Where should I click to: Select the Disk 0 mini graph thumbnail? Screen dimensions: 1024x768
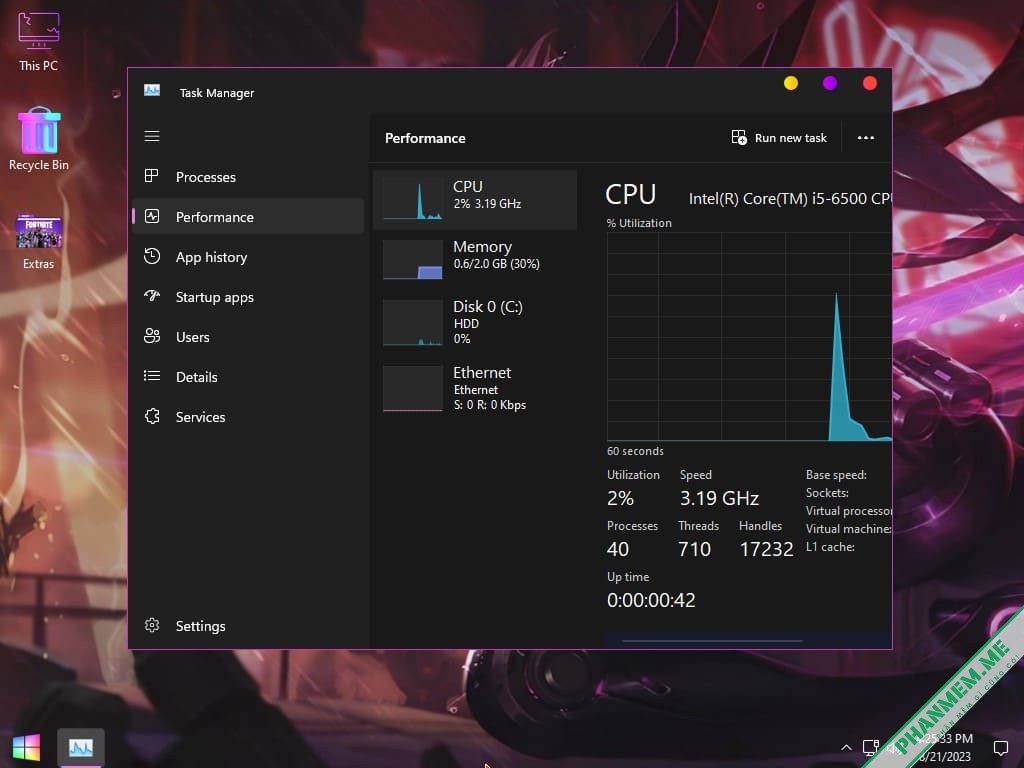pyautogui.click(x=413, y=323)
